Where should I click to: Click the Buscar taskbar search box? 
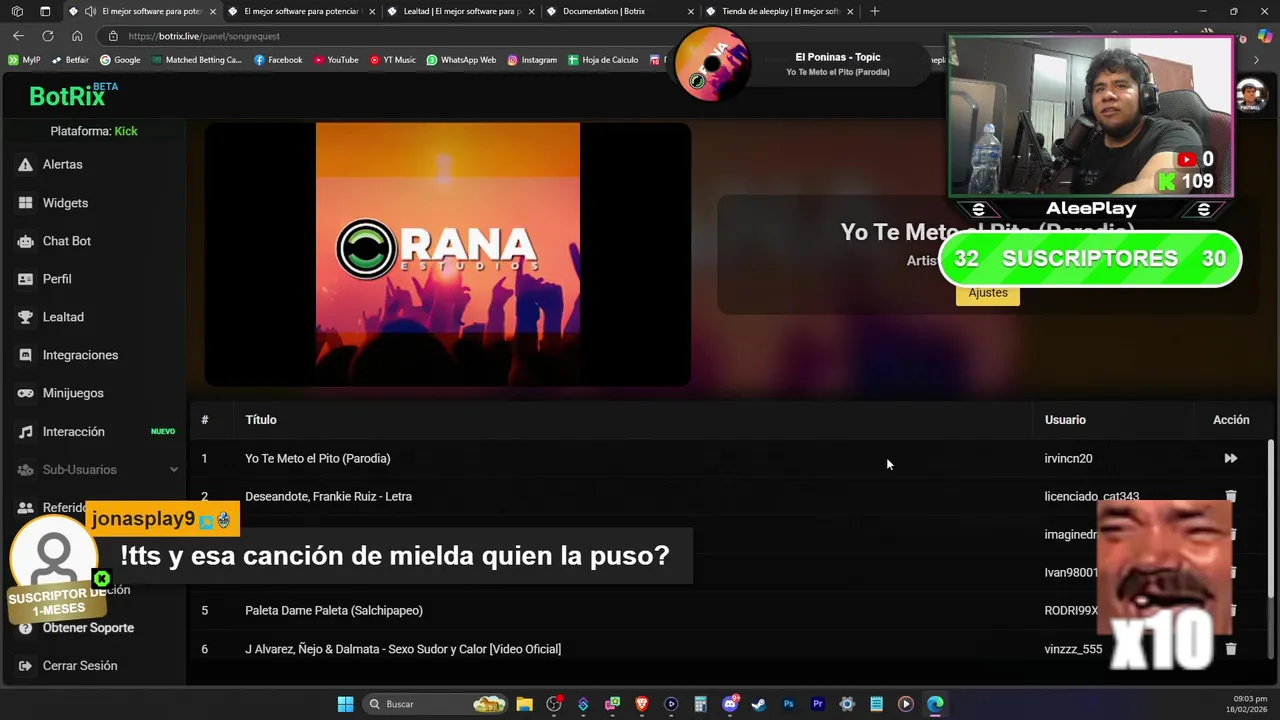click(x=435, y=704)
